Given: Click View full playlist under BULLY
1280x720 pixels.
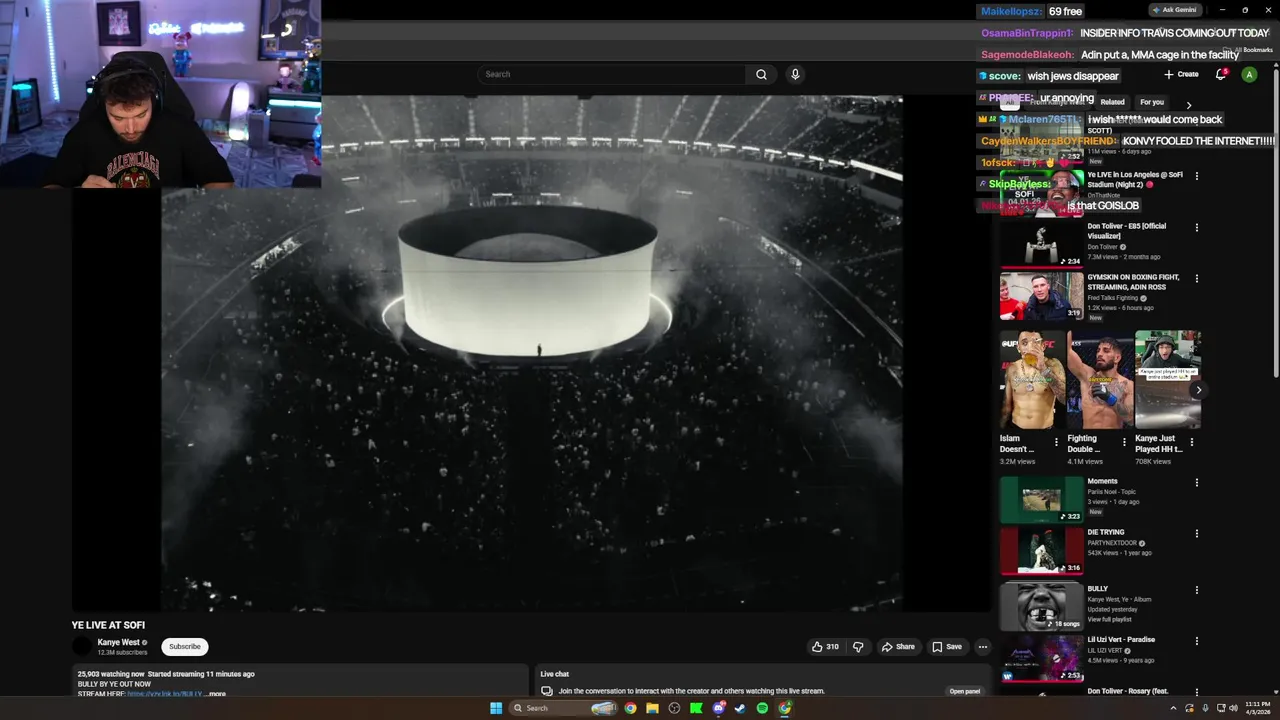Looking at the screenshot, I should (1110, 619).
